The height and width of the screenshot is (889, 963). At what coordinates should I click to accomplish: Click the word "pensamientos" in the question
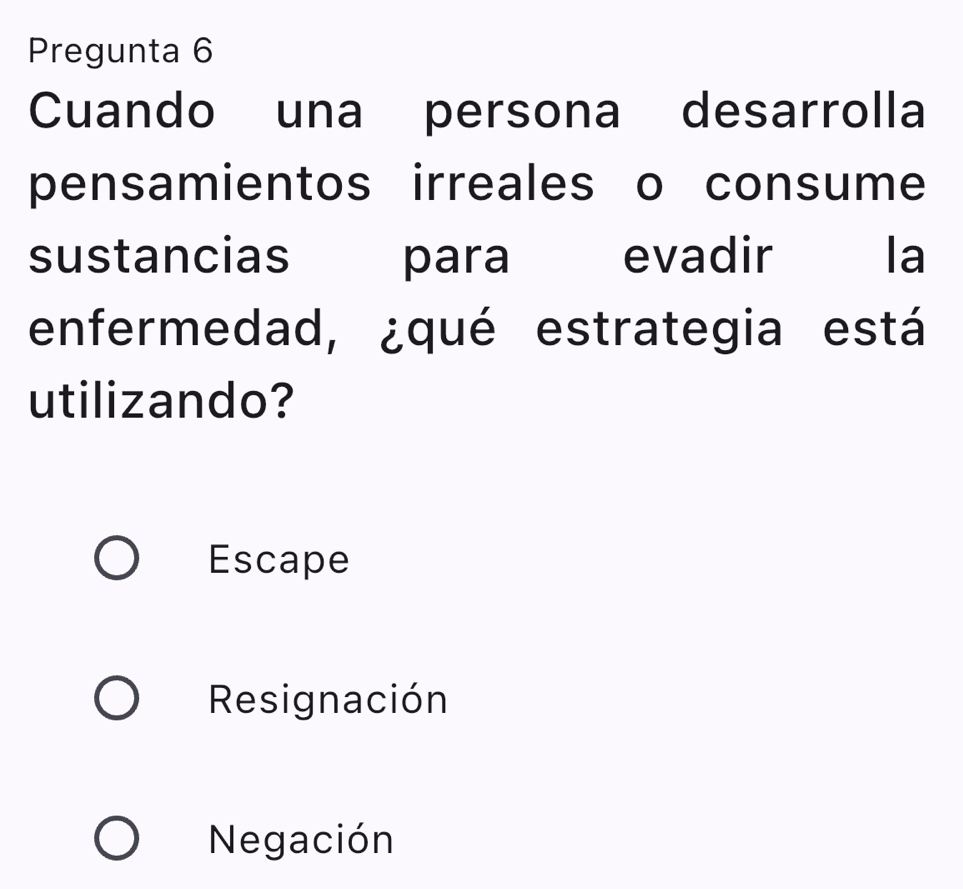200,186
